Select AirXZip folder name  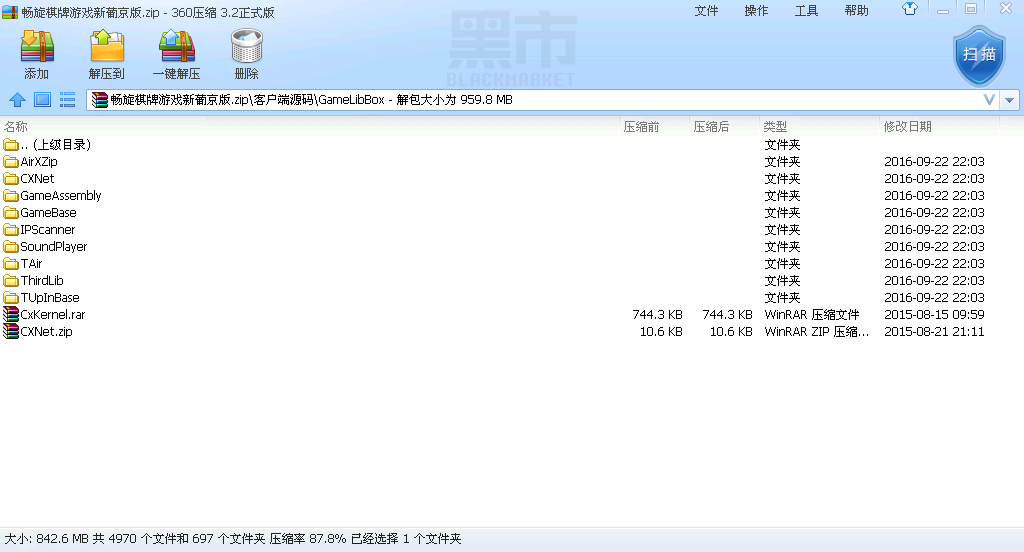39,161
